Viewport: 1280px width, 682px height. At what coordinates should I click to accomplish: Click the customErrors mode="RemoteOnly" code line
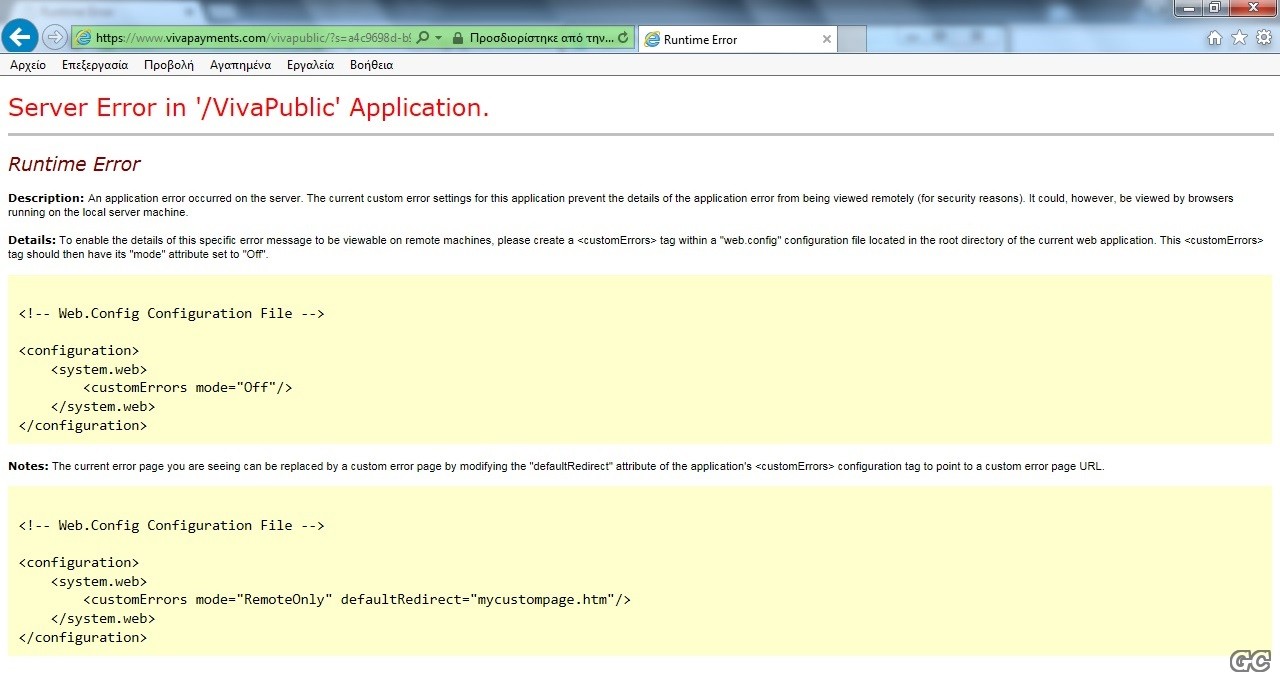pos(357,600)
